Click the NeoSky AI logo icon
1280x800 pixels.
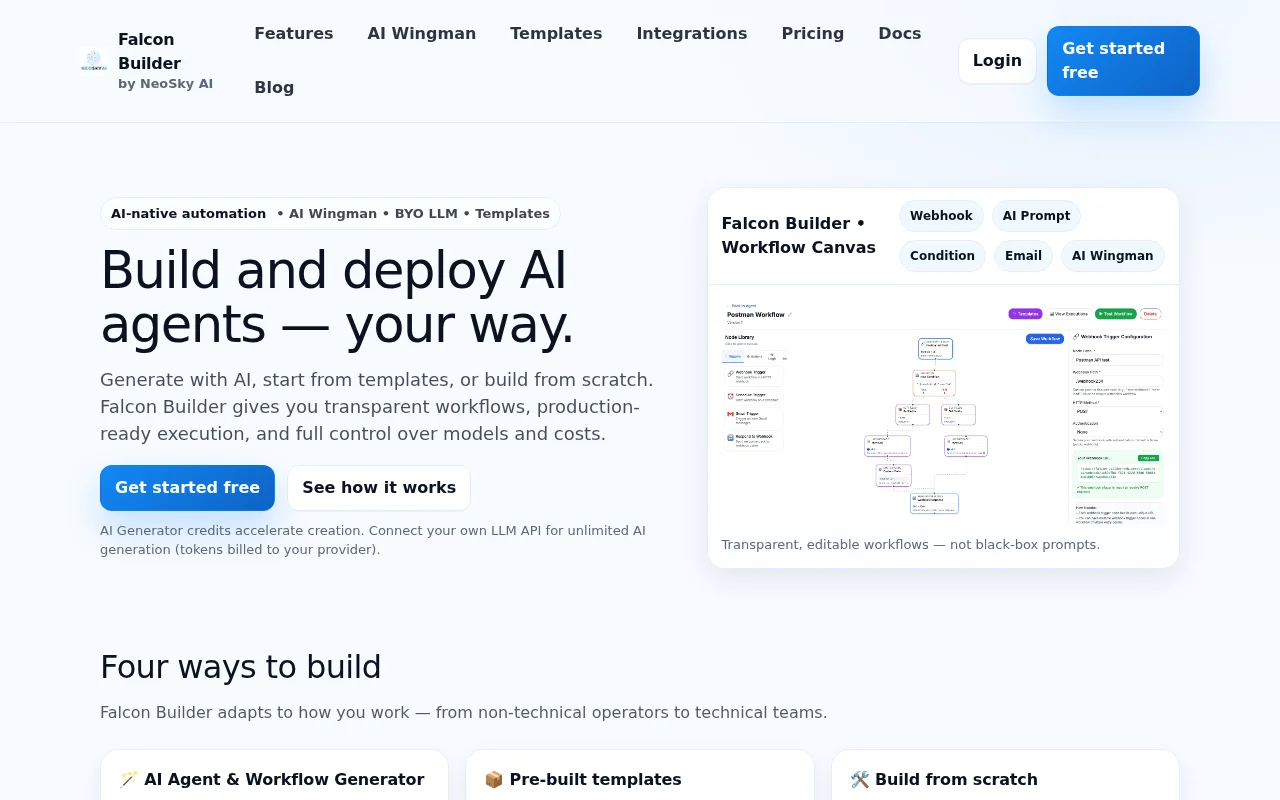tap(93, 61)
